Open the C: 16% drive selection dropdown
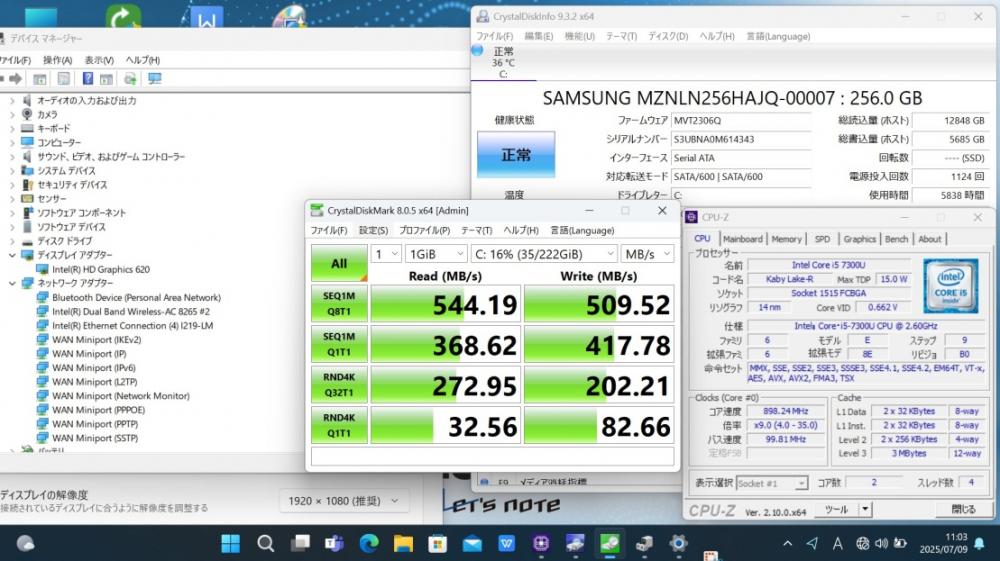The height and width of the screenshot is (561, 1000). [x=544, y=254]
